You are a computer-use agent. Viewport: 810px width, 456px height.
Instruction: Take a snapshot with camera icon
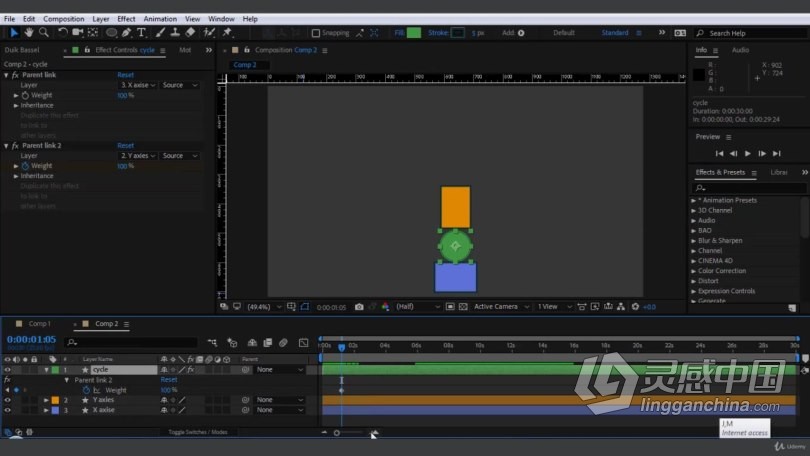359,307
